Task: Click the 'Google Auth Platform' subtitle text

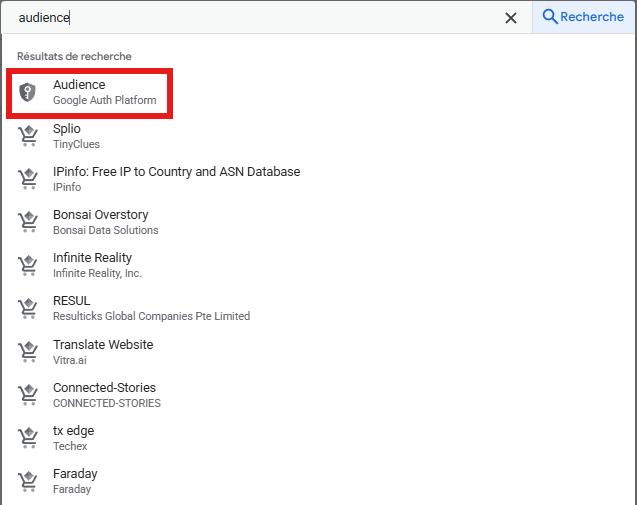Action: (x=104, y=100)
